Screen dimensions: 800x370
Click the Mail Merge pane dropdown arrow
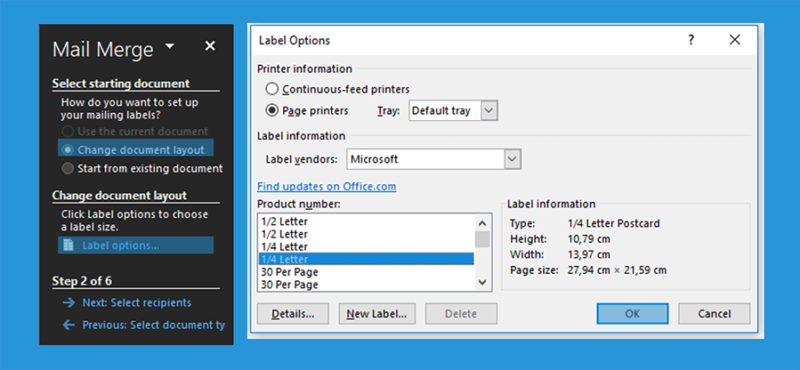pyautogui.click(x=170, y=46)
